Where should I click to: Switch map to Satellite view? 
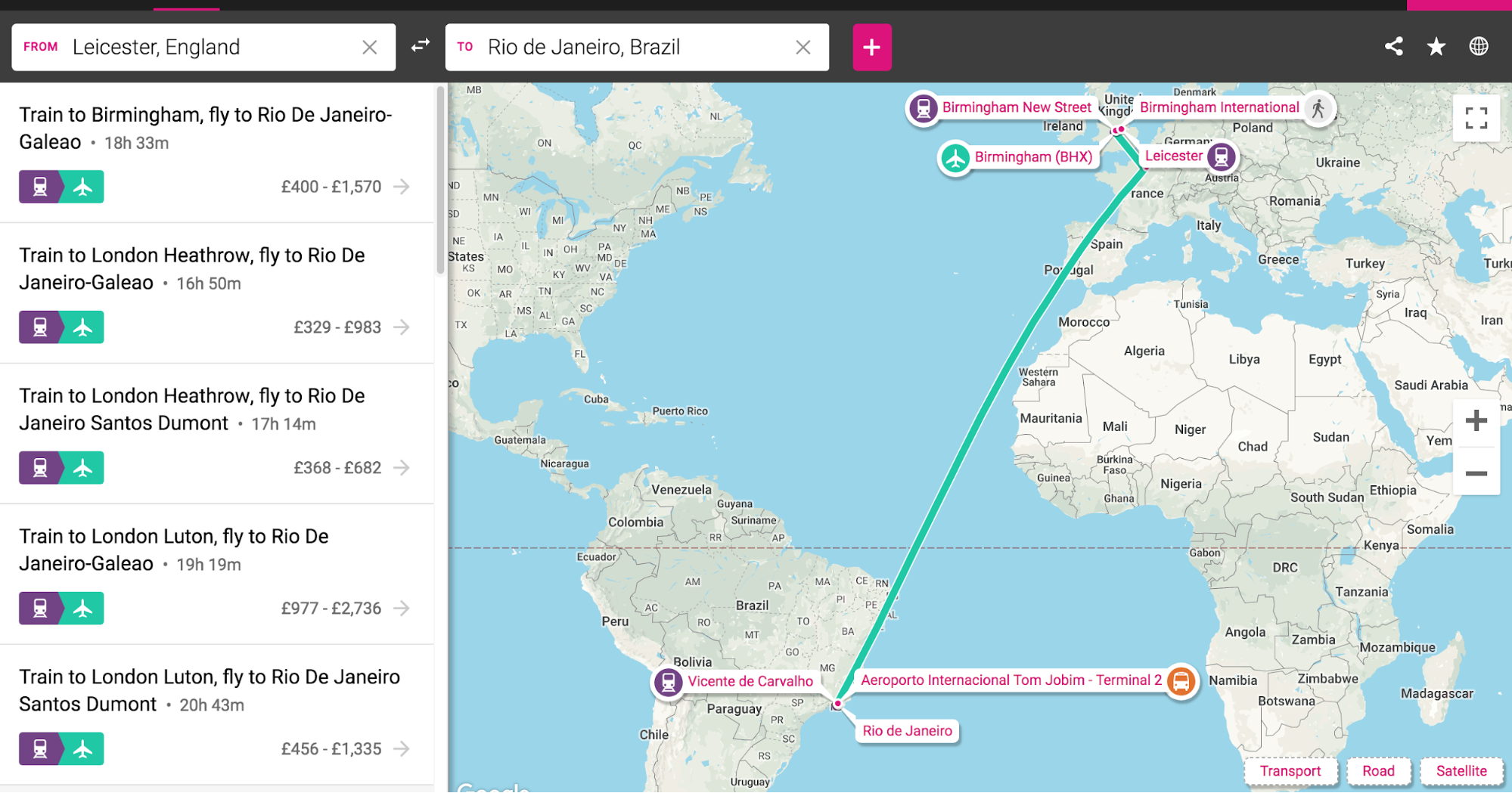click(1461, 770)
